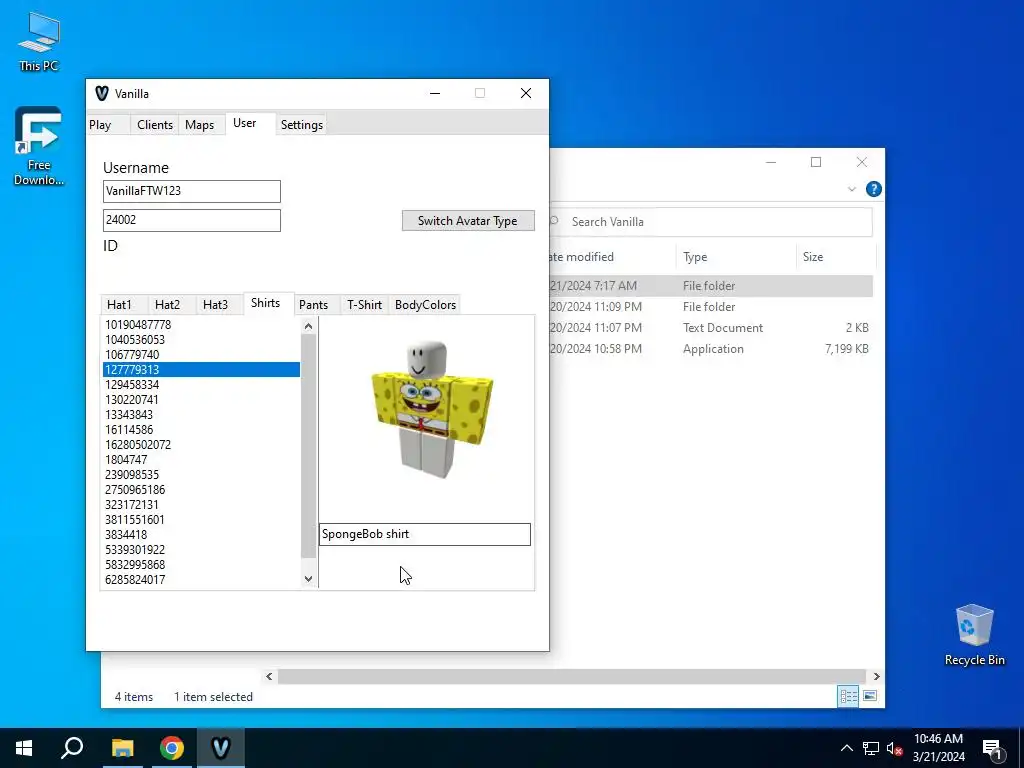This screenshot has width=1024, height=768.
Task: Select shirt ID 10190487778
Action: 201,325
